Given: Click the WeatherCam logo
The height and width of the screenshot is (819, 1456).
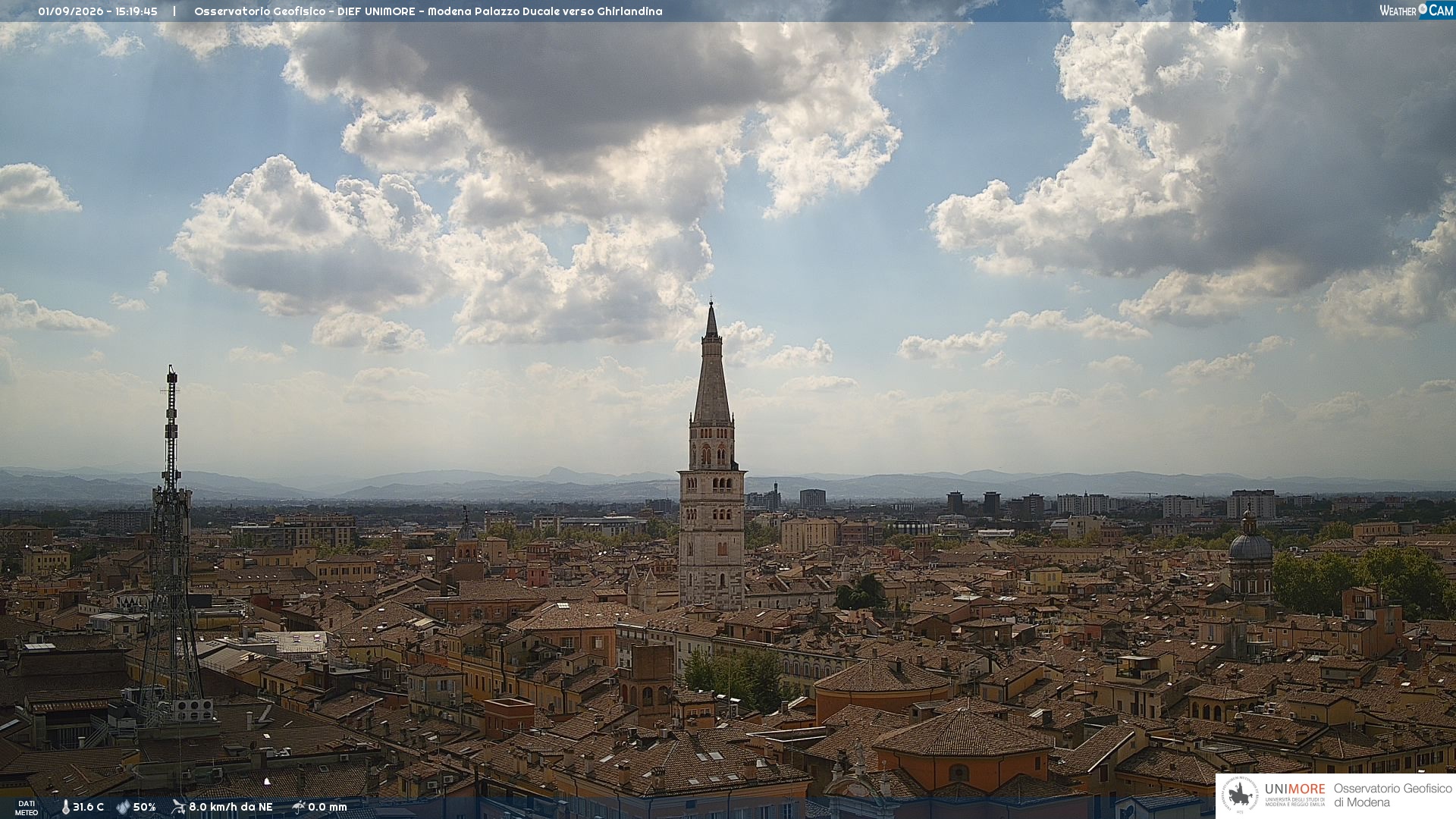Looking at the screenshot, I should point(1417,11).
